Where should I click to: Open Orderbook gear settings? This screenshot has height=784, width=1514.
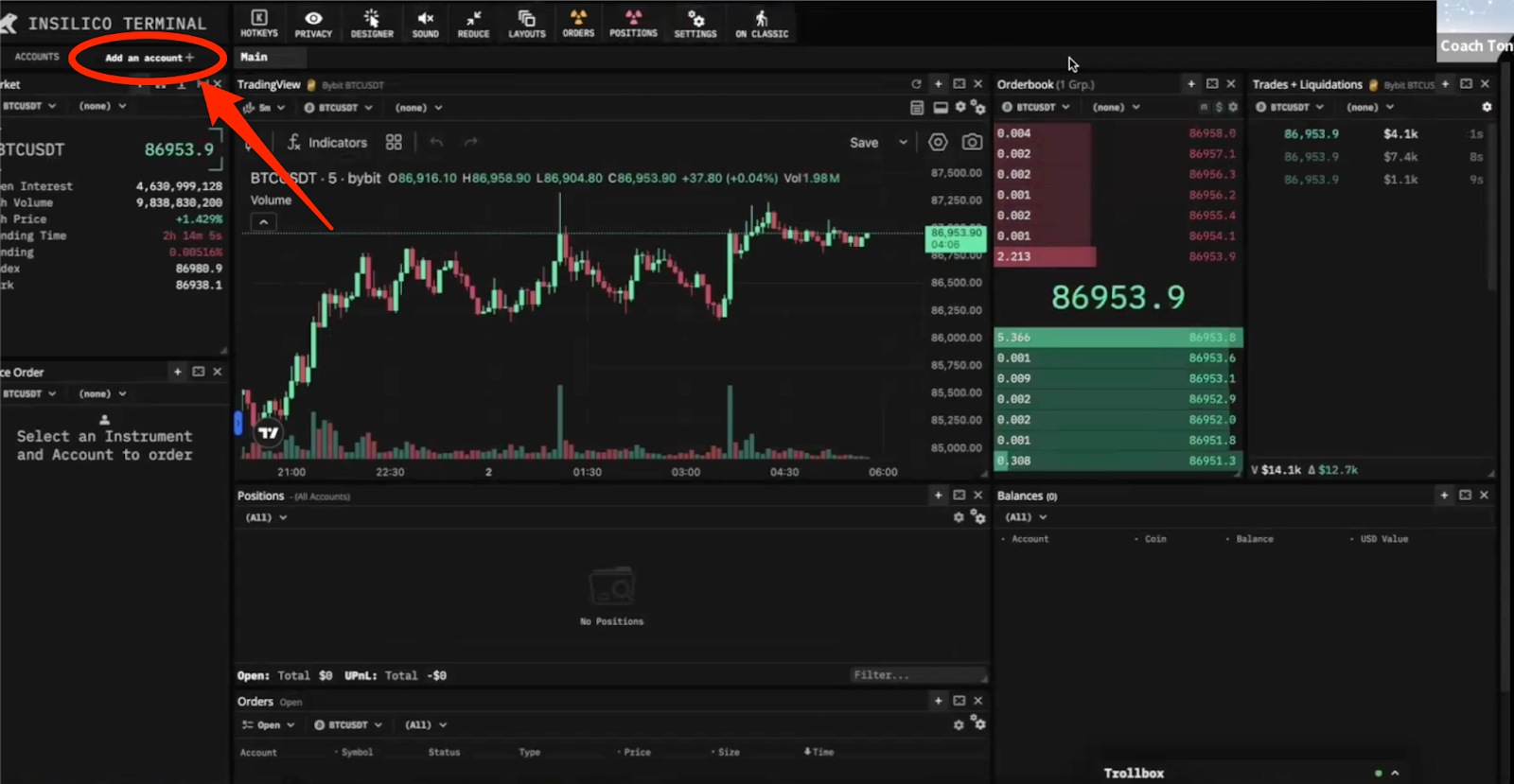coord(1233,107)
